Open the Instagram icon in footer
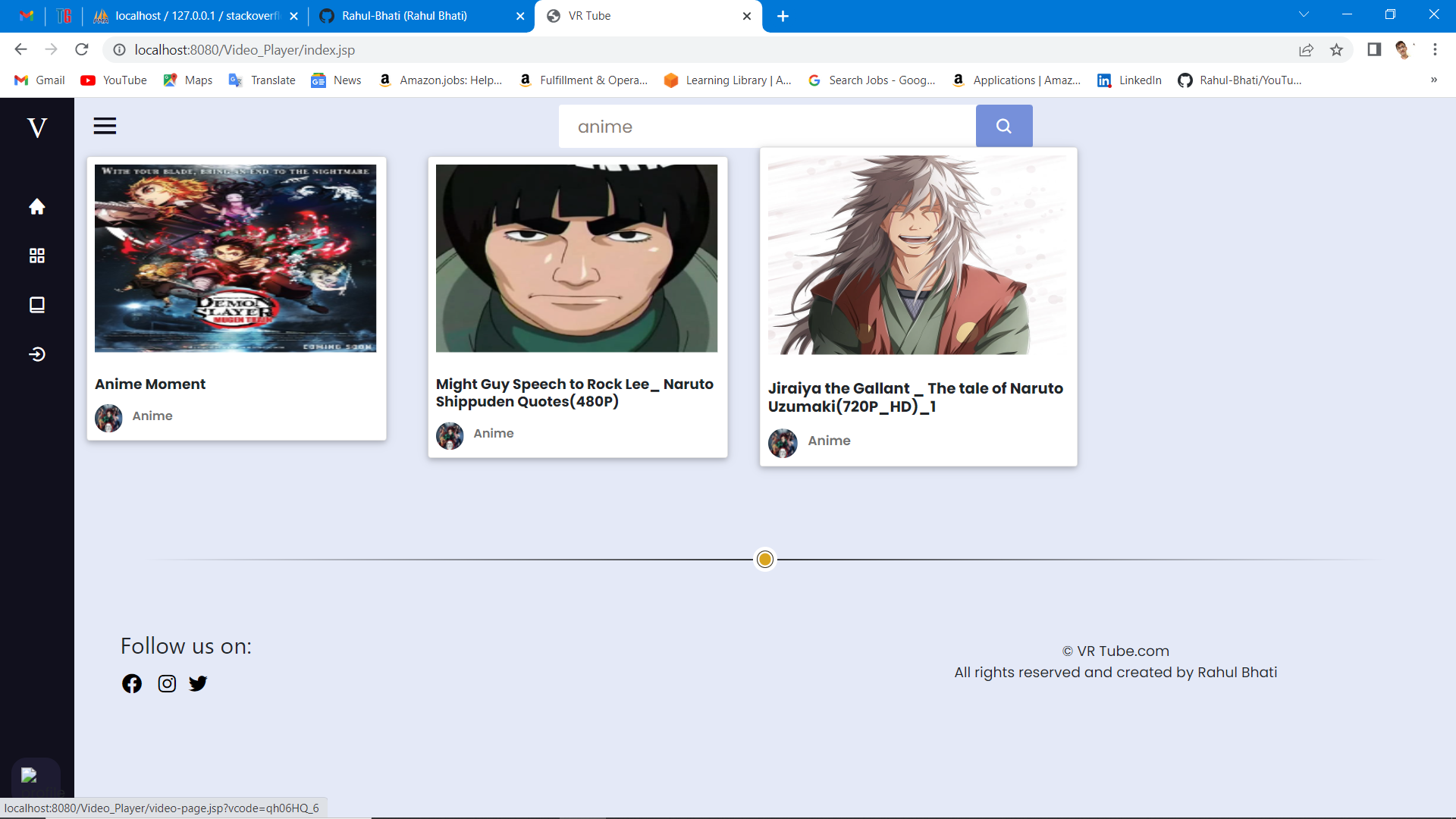This screenshot has width=1456, height=819. point(167,683)
